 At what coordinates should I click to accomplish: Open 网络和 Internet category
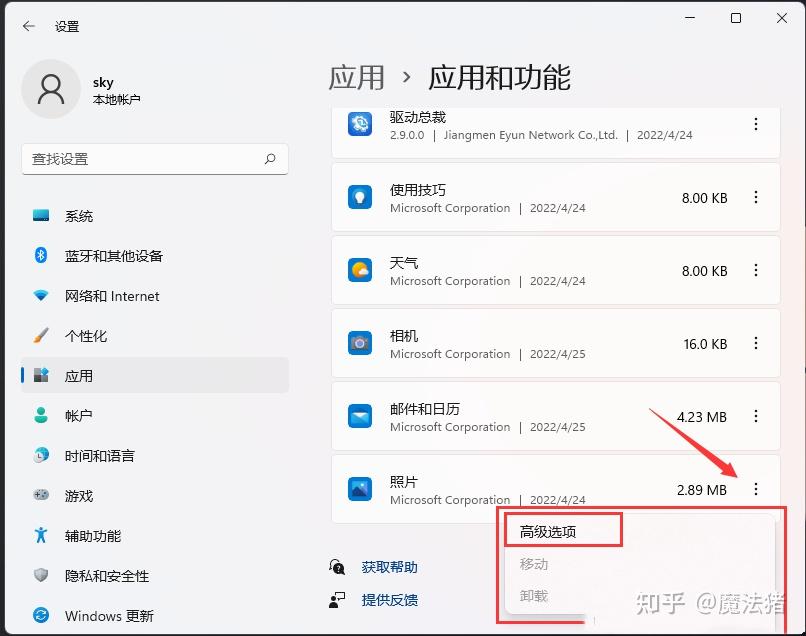coord(155,296)
